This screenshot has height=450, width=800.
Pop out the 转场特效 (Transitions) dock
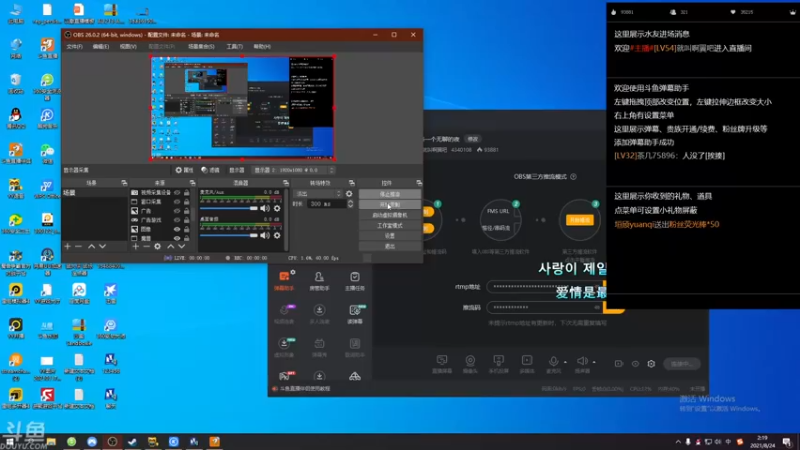(x=352, y=183)
